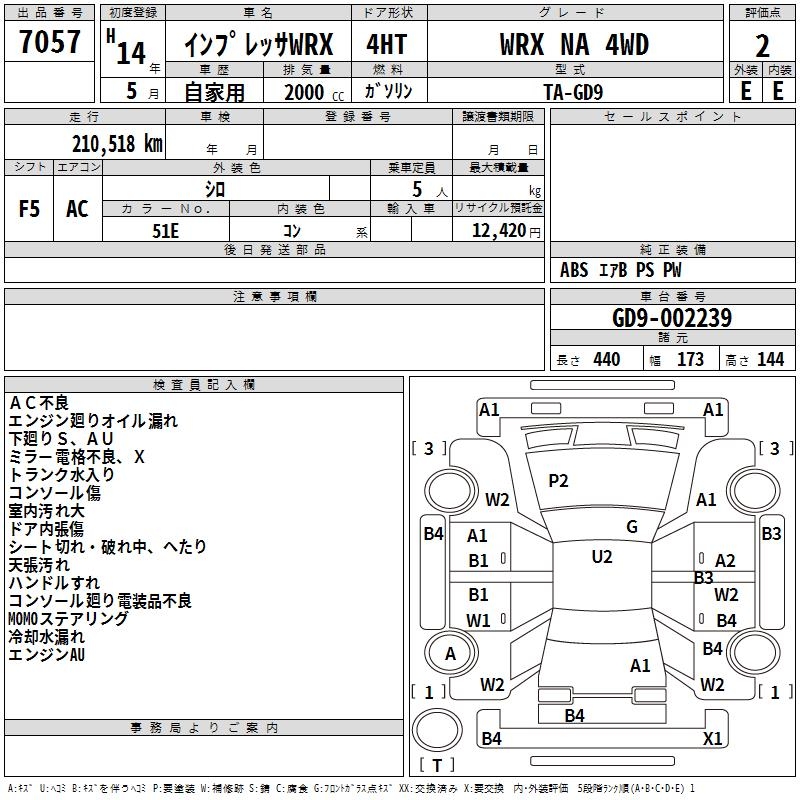Select the note トランク水入り

point(61,474)
